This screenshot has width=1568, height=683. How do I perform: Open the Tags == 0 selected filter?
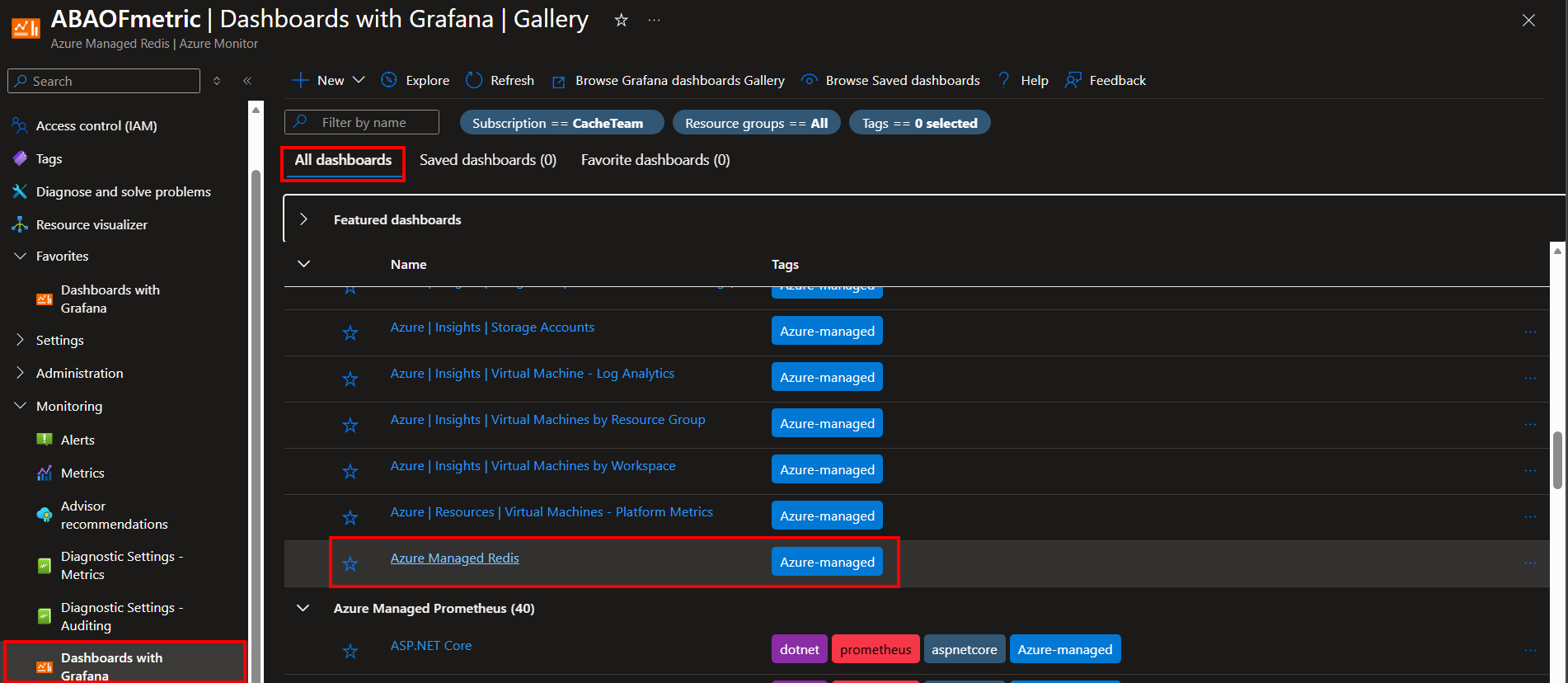tap(920, 123)
